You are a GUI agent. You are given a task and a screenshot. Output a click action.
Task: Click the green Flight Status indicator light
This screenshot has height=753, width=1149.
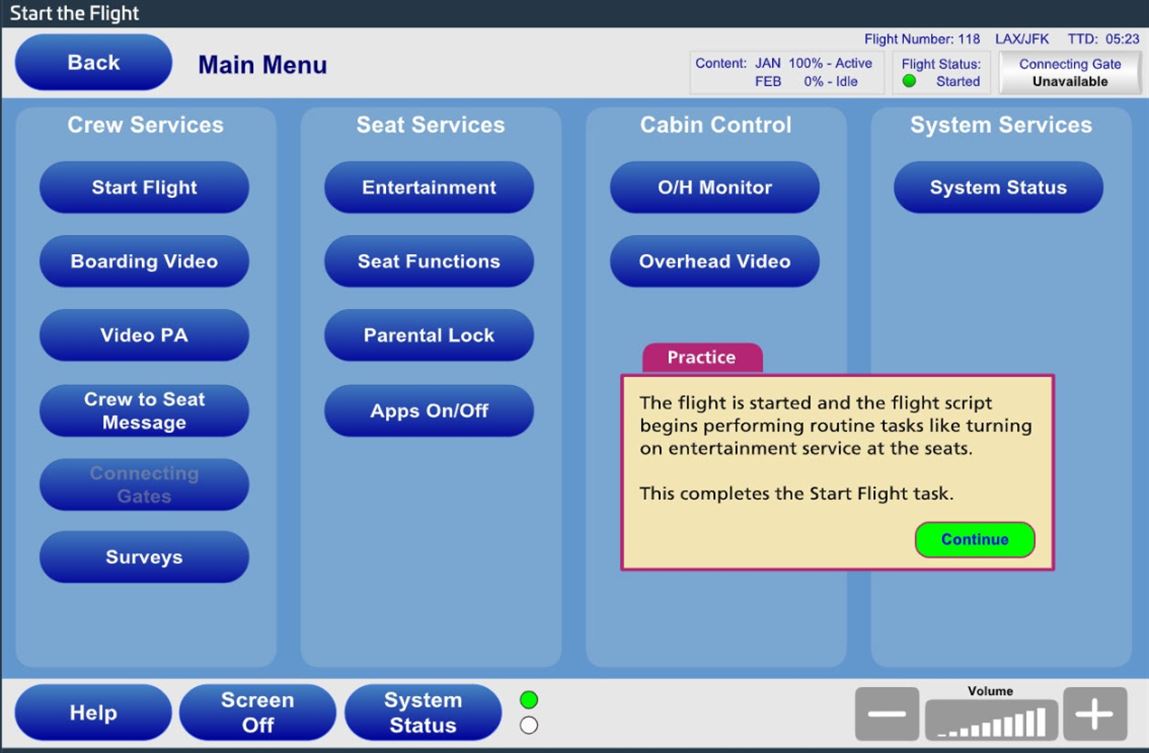[909, 82]
